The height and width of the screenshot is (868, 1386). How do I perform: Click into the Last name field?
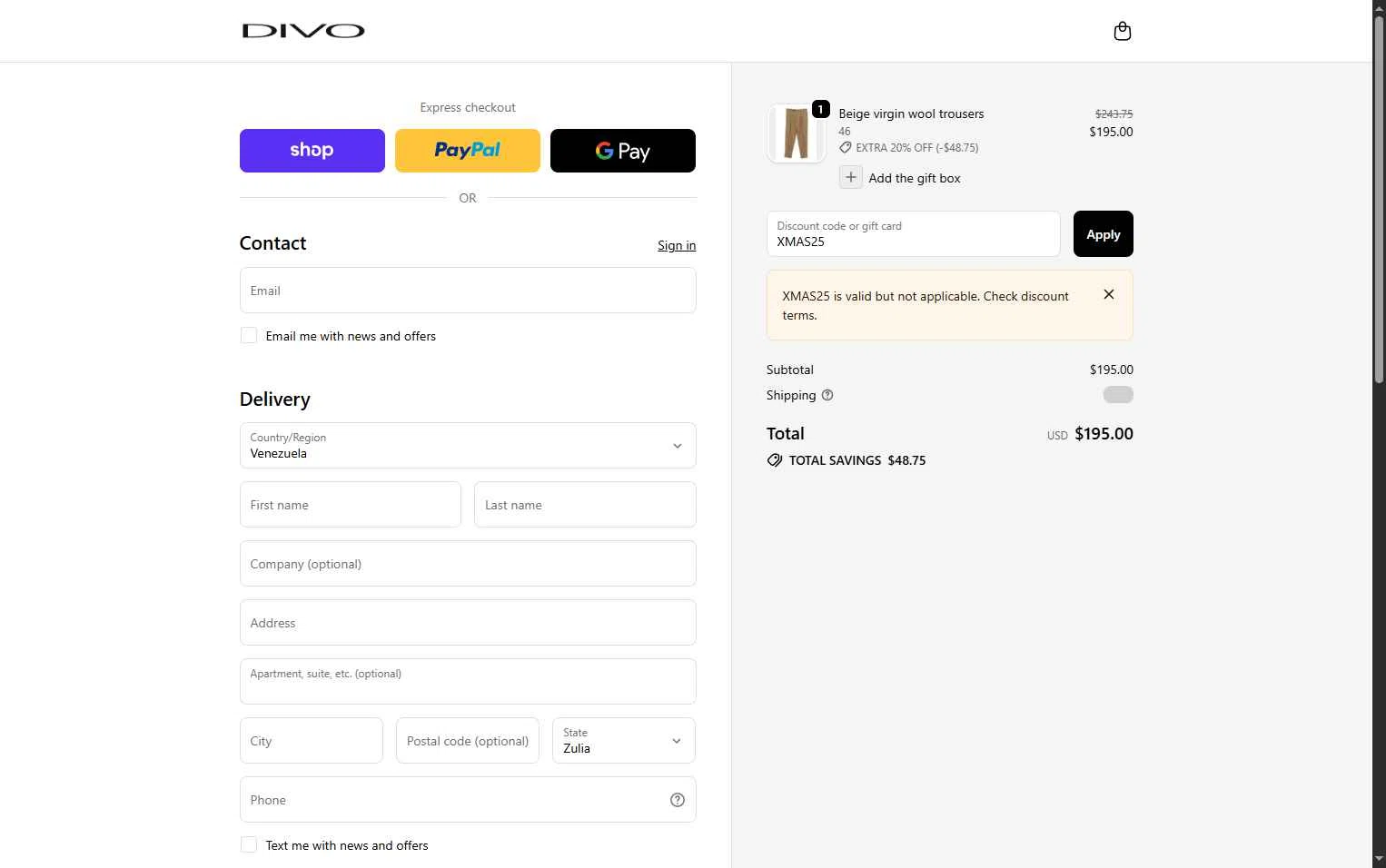tap(585, 505)
